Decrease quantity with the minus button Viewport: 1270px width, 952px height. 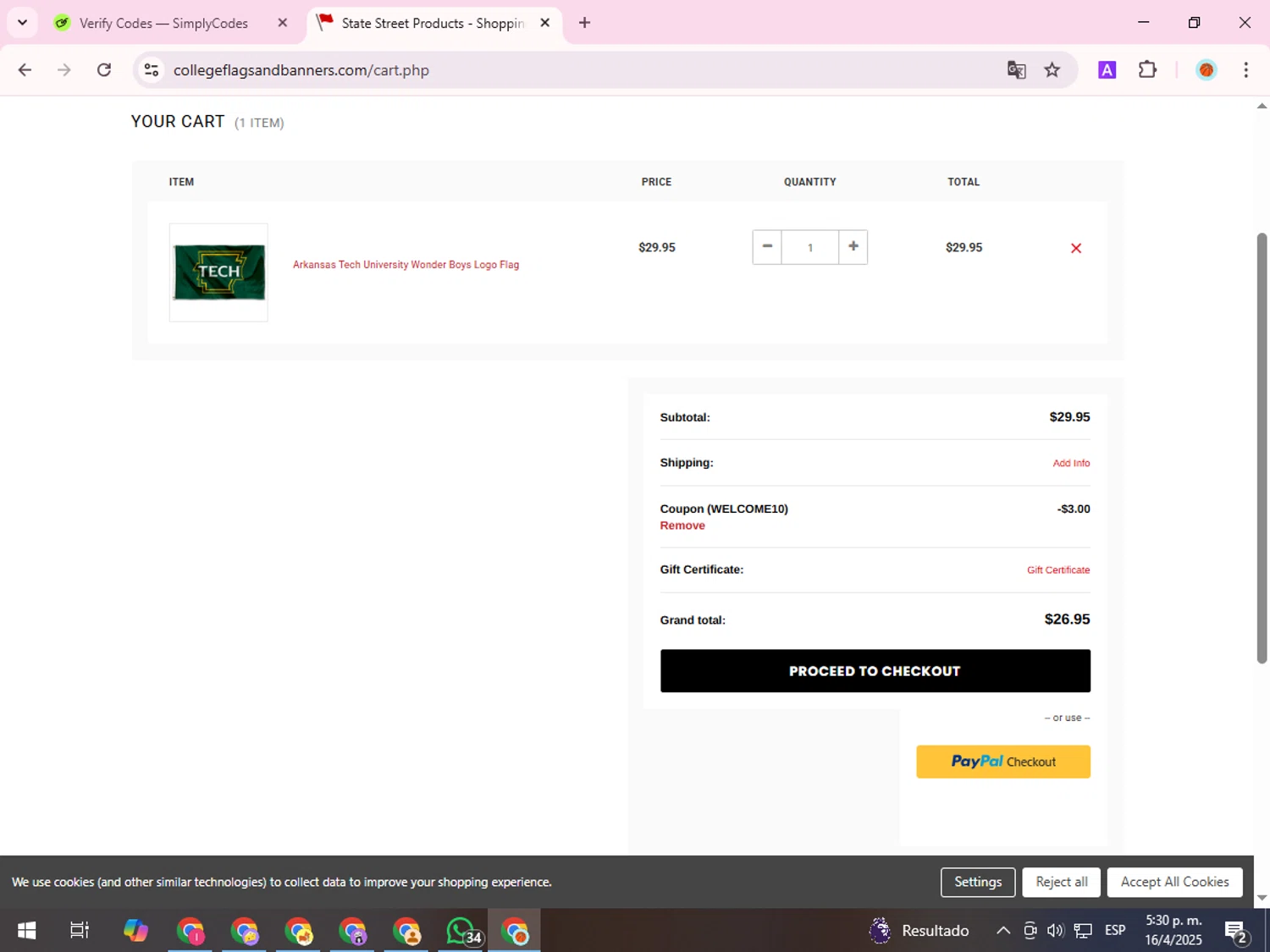(767, 247)
